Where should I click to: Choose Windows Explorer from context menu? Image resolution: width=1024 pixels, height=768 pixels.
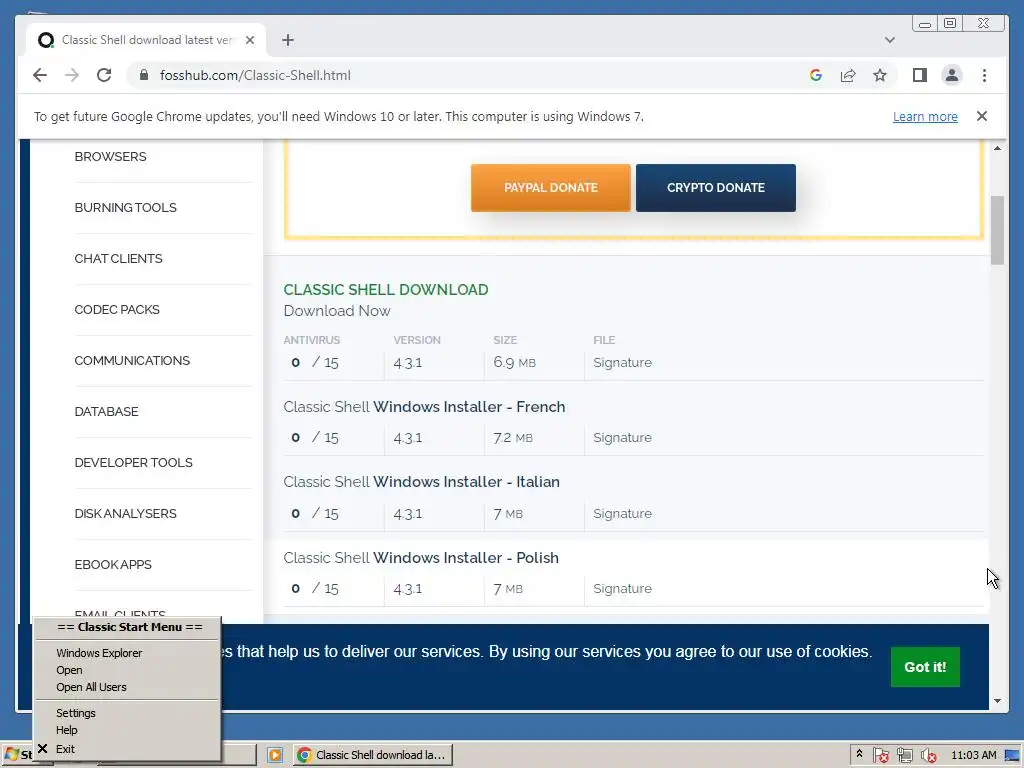point(99,652)
